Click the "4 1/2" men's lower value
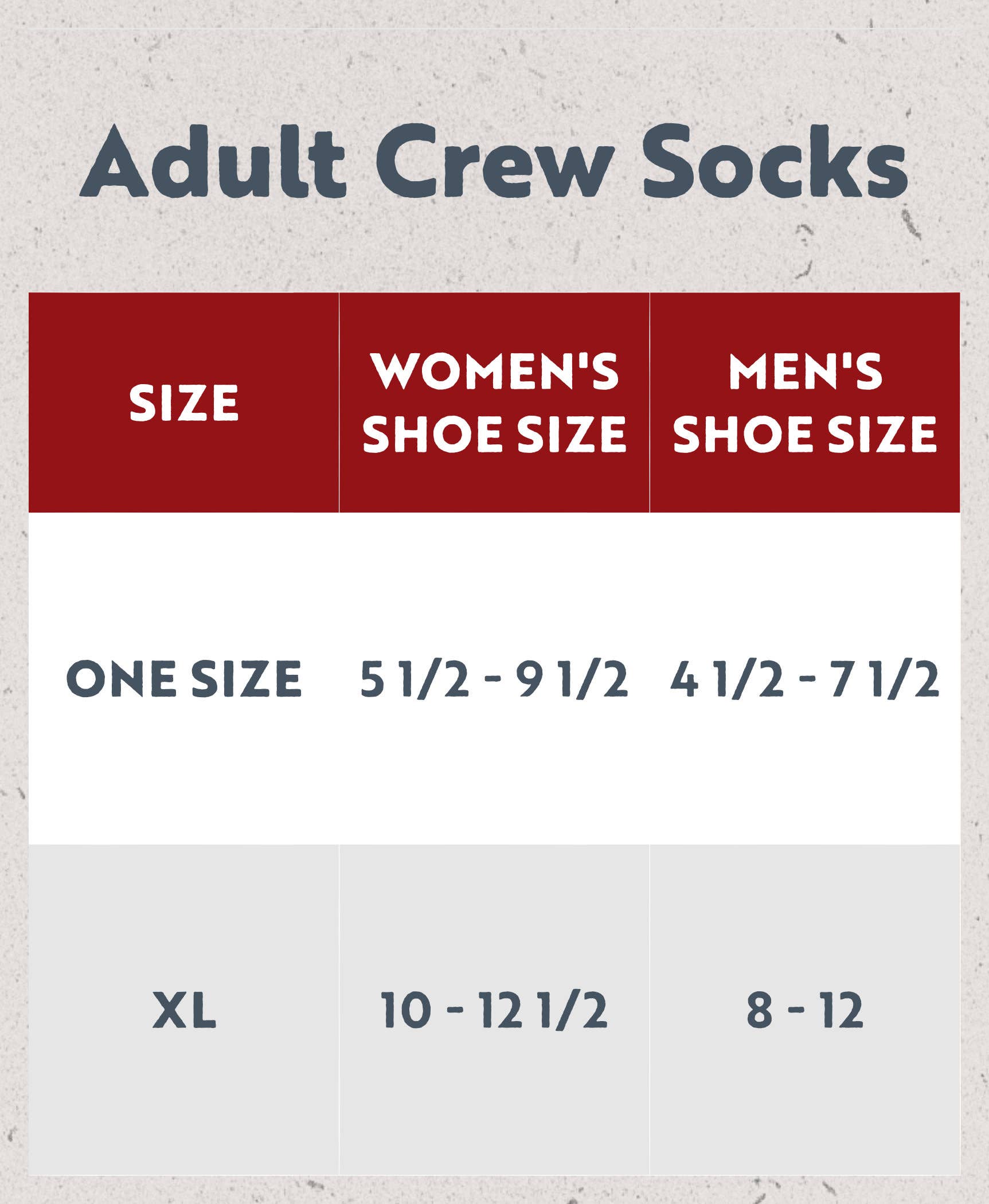 [727, 678]
